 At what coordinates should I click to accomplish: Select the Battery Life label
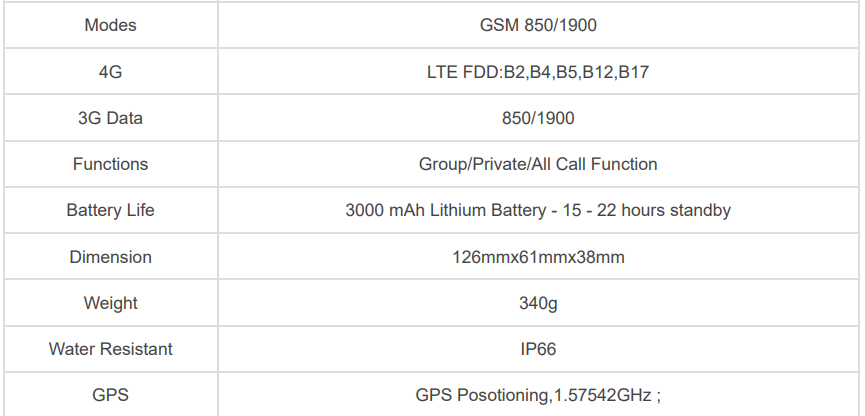[x=110, y=210]
